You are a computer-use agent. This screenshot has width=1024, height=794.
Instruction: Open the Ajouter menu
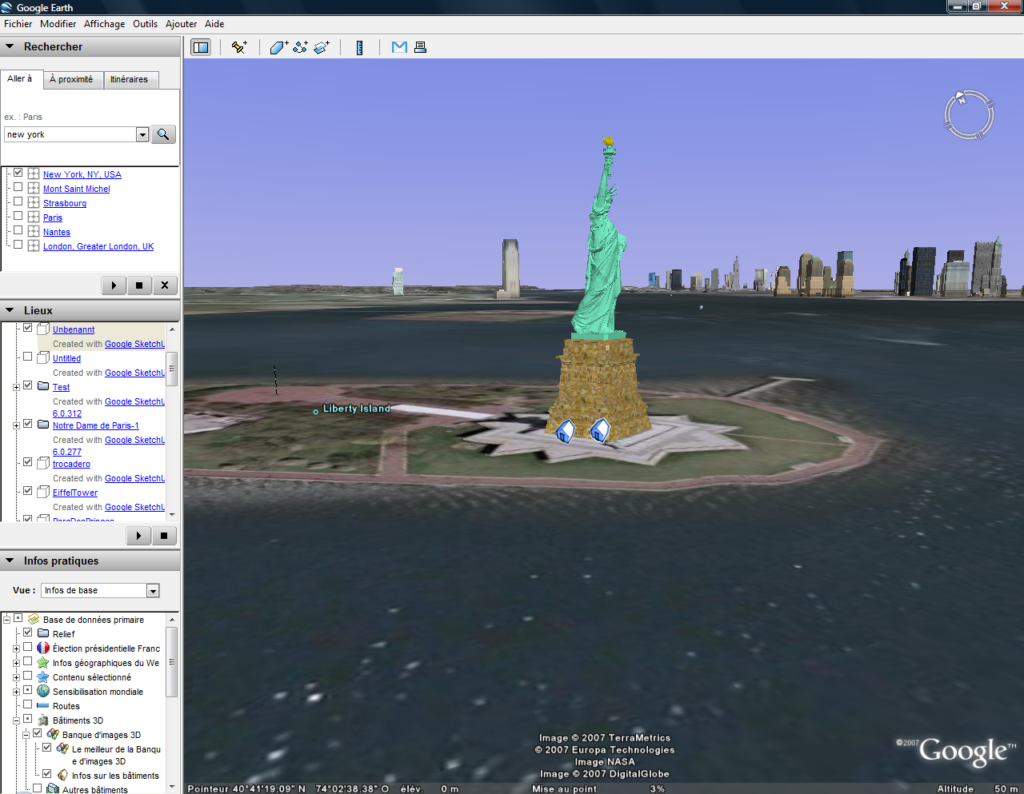181,24
